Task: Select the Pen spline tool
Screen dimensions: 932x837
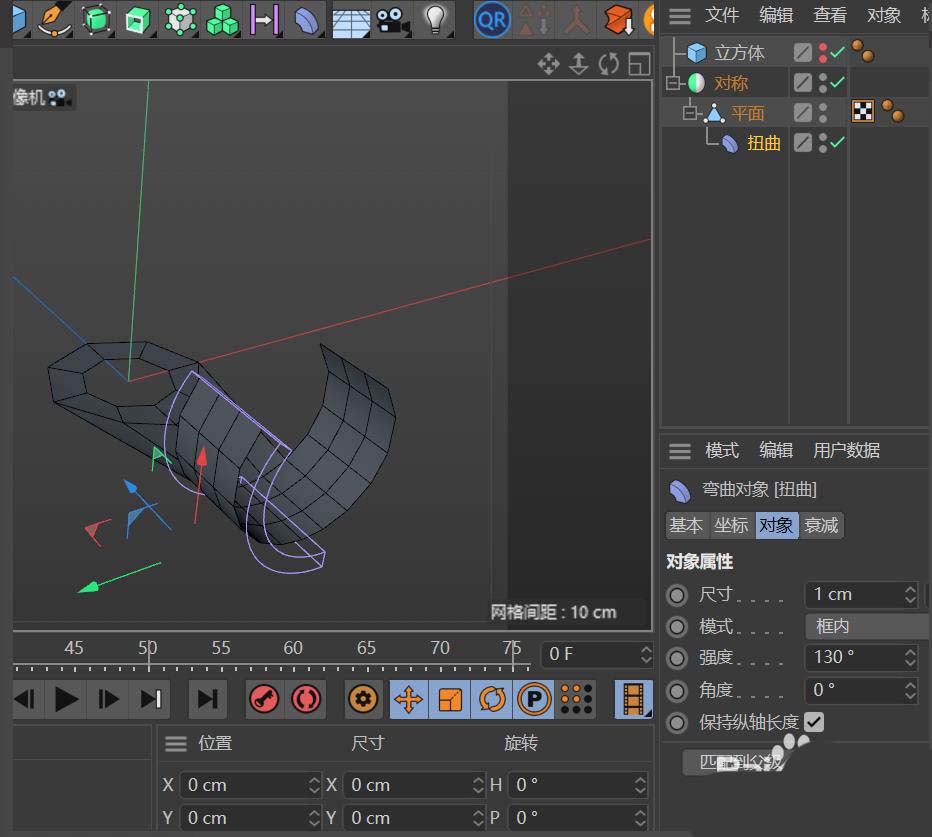Action: pyautogui.click(x=53, y=18)
